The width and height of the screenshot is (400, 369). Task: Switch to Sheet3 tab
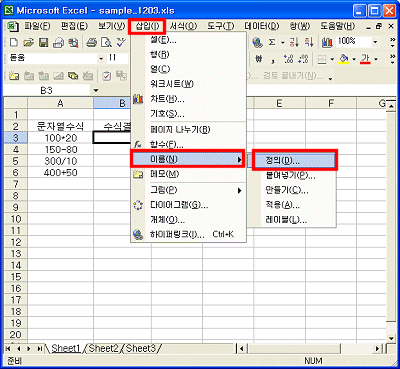pyautogui.click(x=141, y=348)
